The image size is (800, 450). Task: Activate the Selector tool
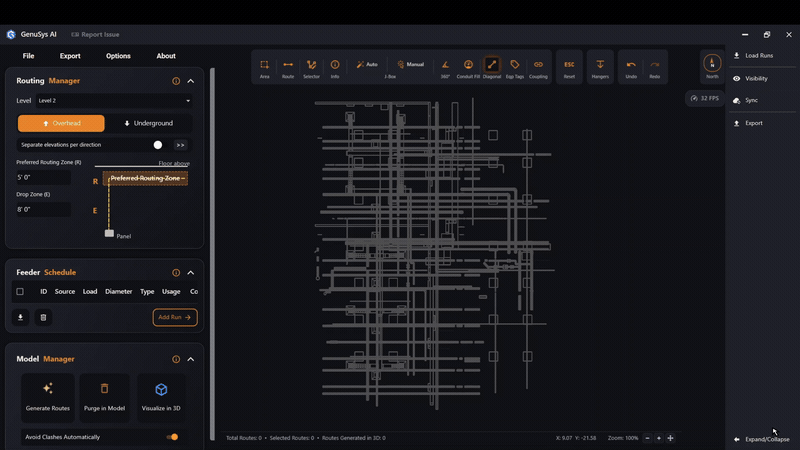(x=311, y=68)
